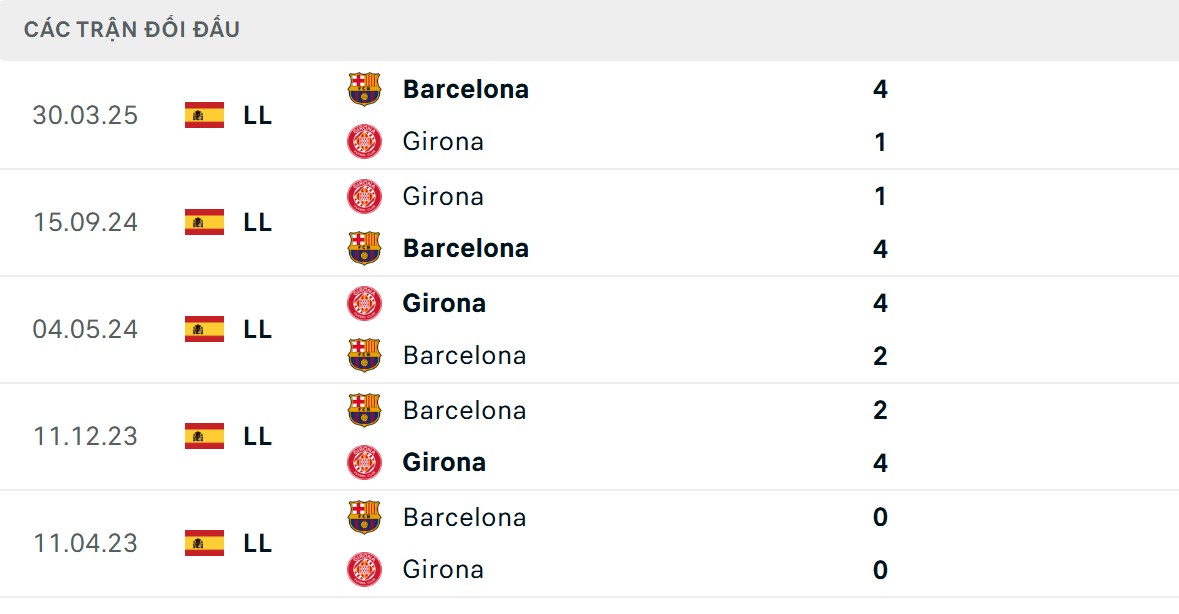Open Barcelona name in 11.04.23 match
This screenshot has width=1179, height=614.
(464, 517)
